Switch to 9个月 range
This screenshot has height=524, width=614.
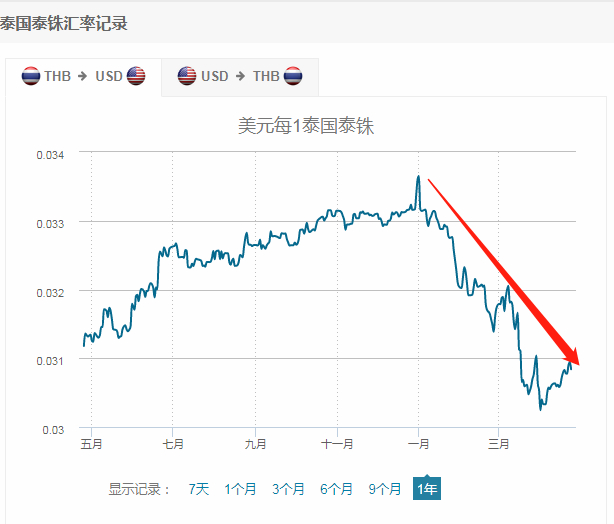click(384, 489)
